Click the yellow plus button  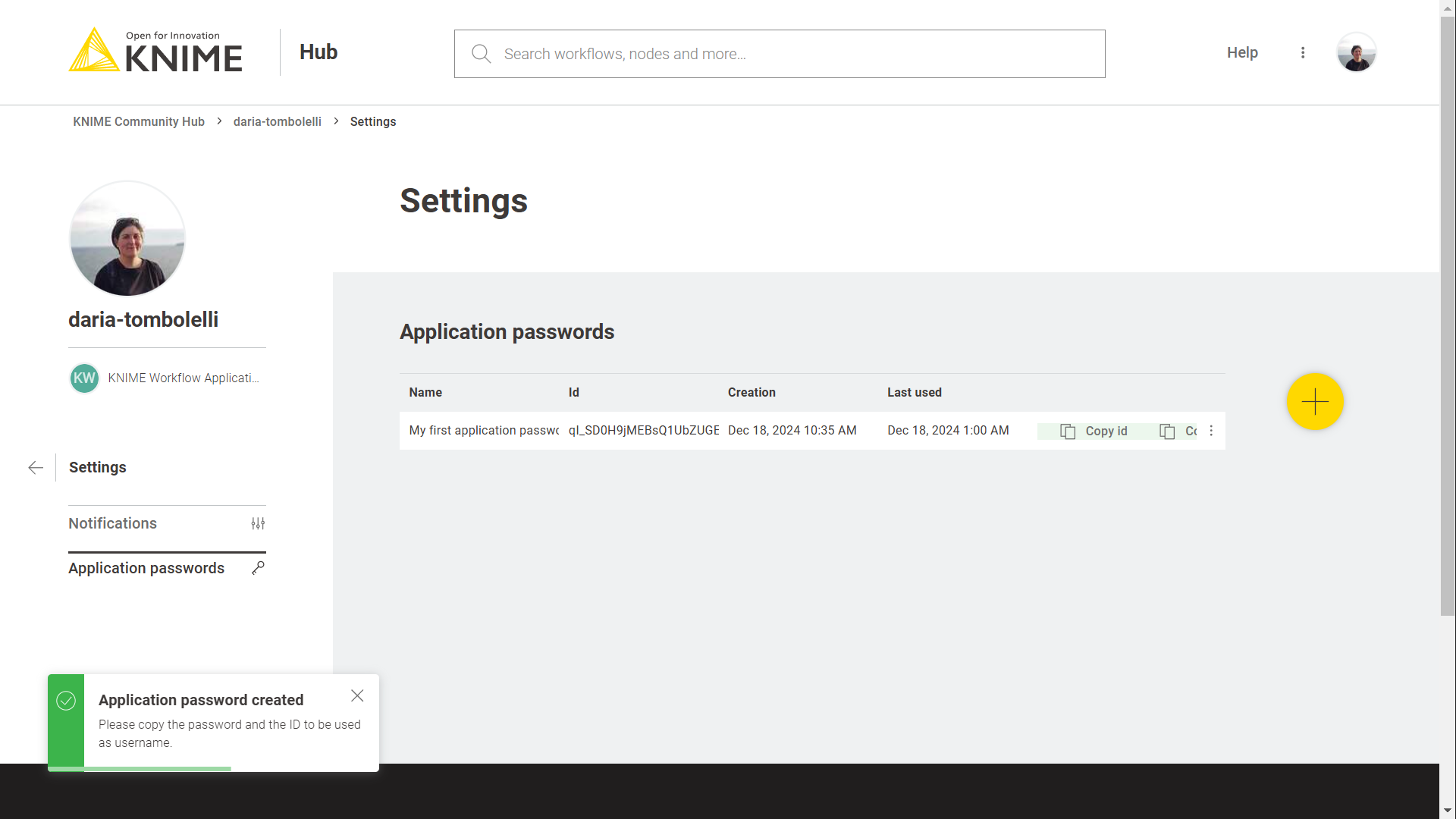pyautogui.click(x=1315, y=401)
